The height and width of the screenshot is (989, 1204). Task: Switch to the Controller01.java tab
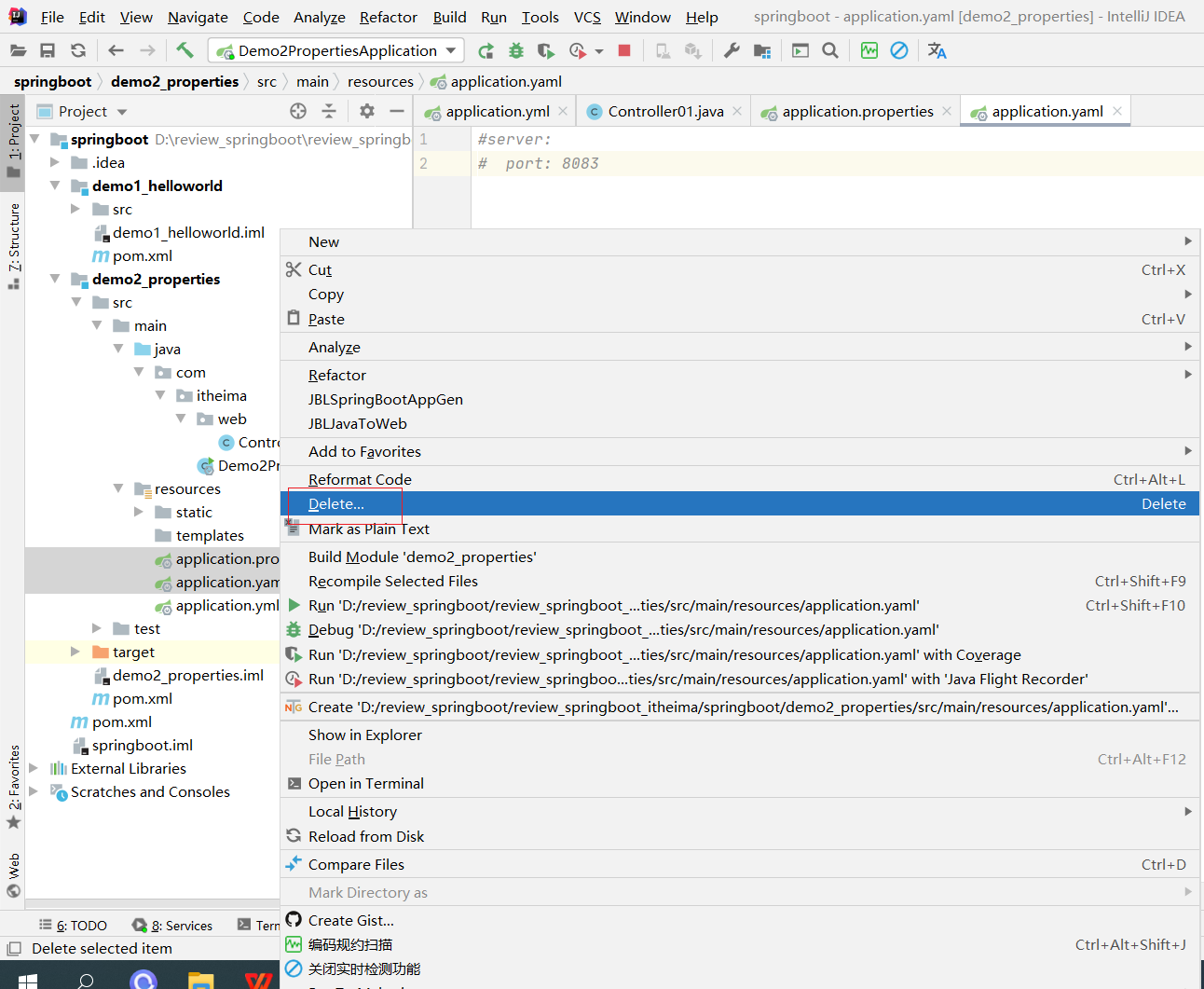(664, 111)
